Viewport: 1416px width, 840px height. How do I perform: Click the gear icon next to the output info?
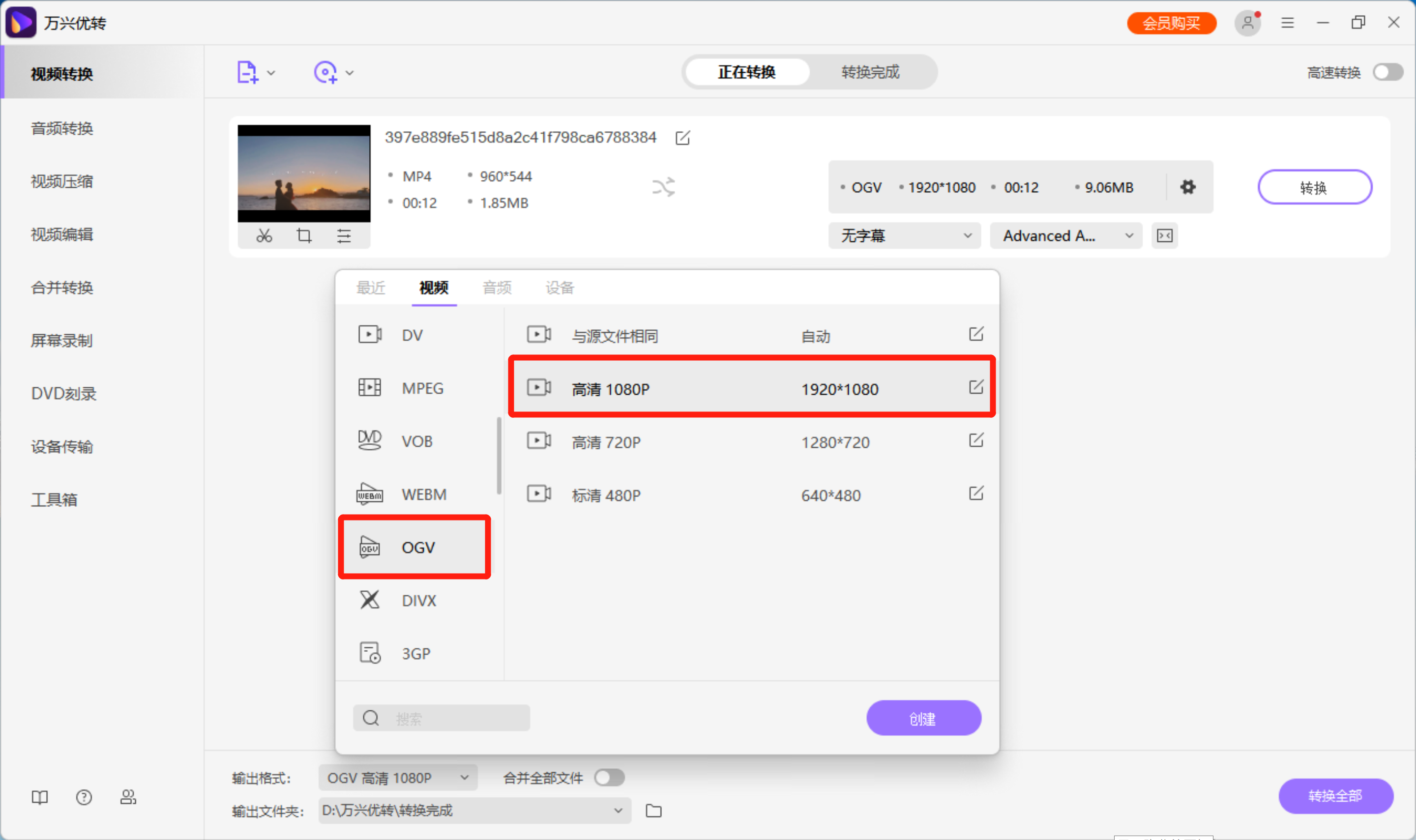[1189, 187]
